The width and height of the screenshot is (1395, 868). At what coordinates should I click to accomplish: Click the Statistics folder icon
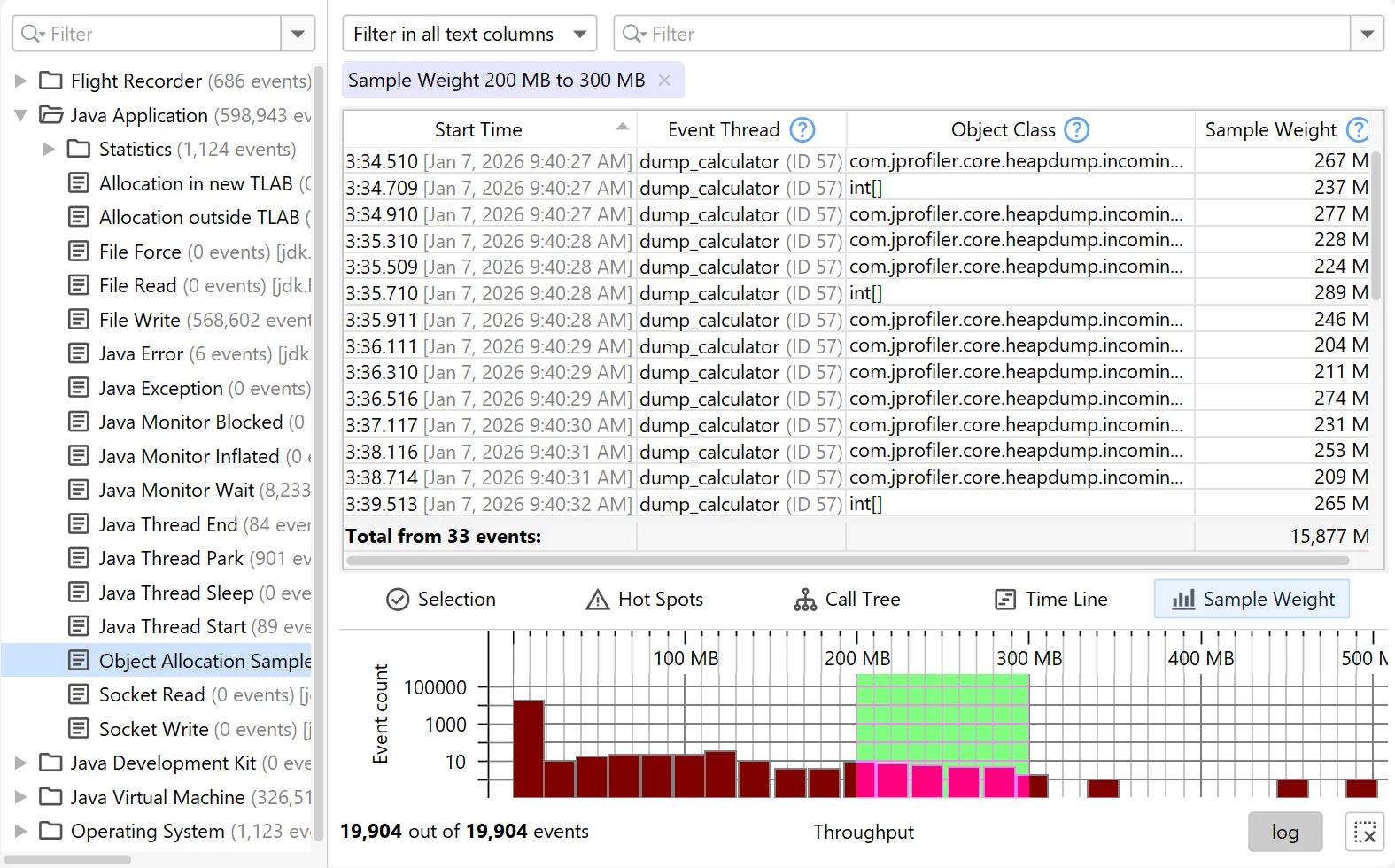point(79,149)
